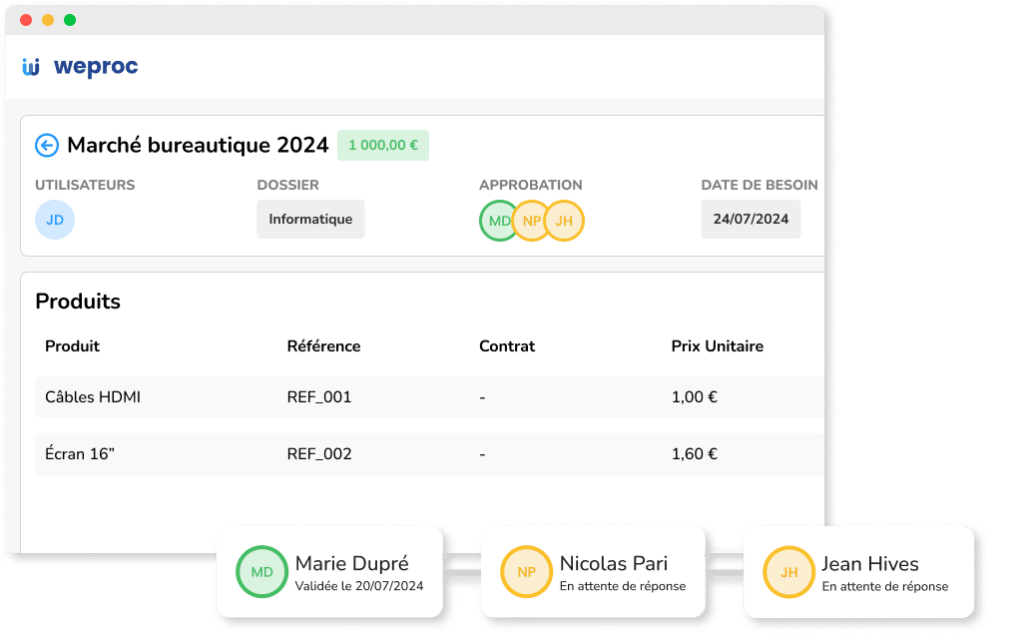Click the green MD approver avatar
The width and height of the screenshot is (1024, 633).
pyautogui.click(x=498, y=221)
